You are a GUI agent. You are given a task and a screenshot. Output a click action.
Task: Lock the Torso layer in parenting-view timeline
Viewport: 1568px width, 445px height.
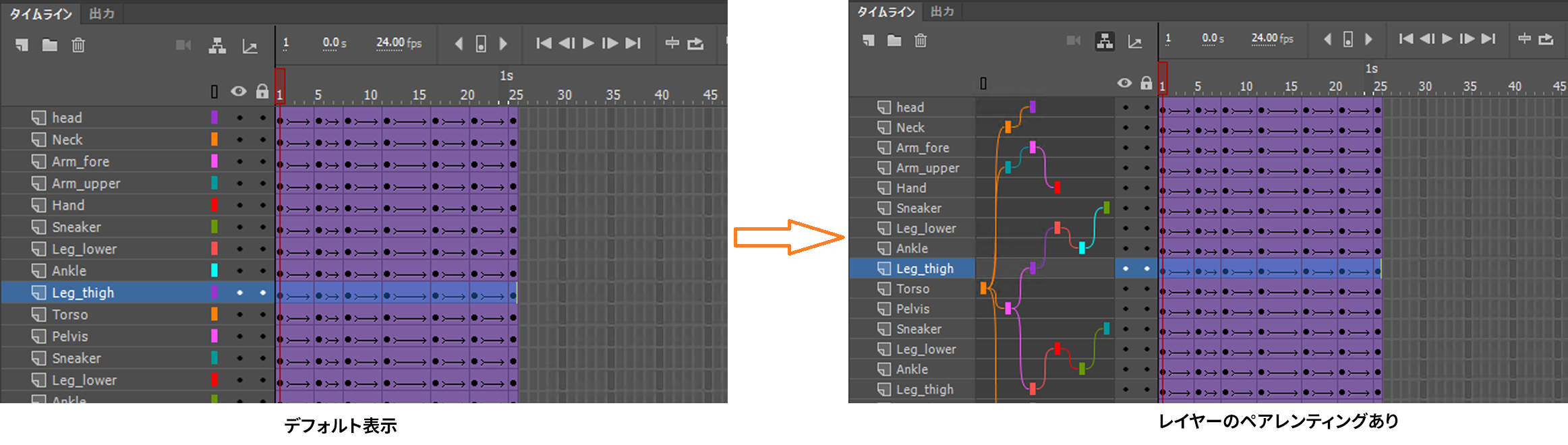1146,289
